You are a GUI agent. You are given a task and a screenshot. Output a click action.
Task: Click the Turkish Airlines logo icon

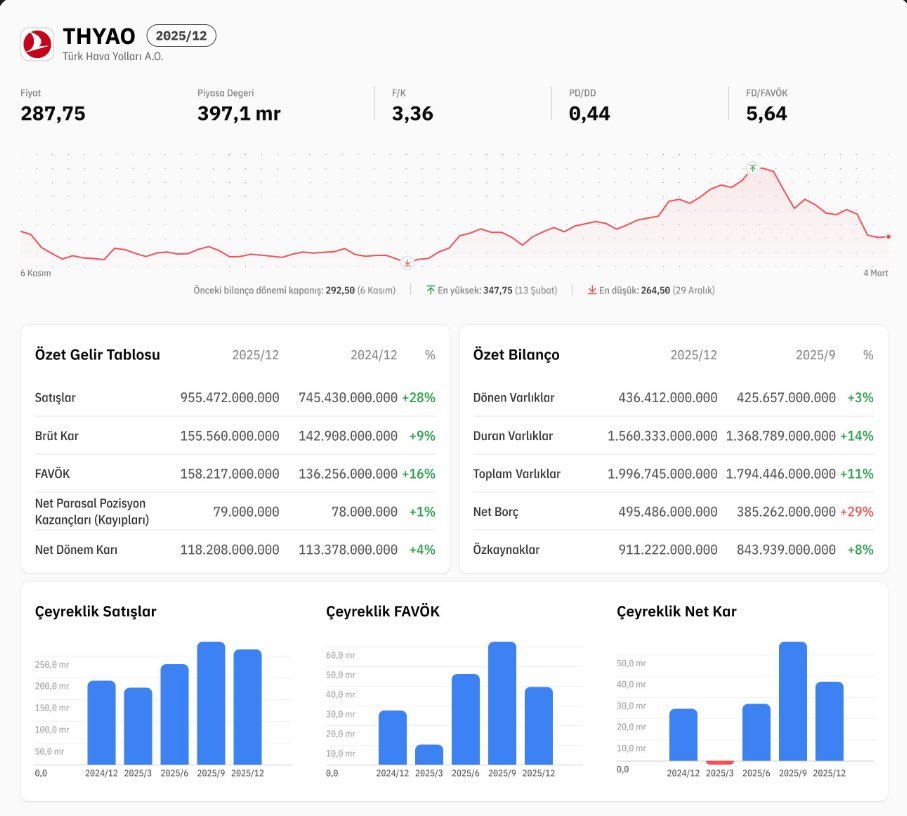coord(38,44)
